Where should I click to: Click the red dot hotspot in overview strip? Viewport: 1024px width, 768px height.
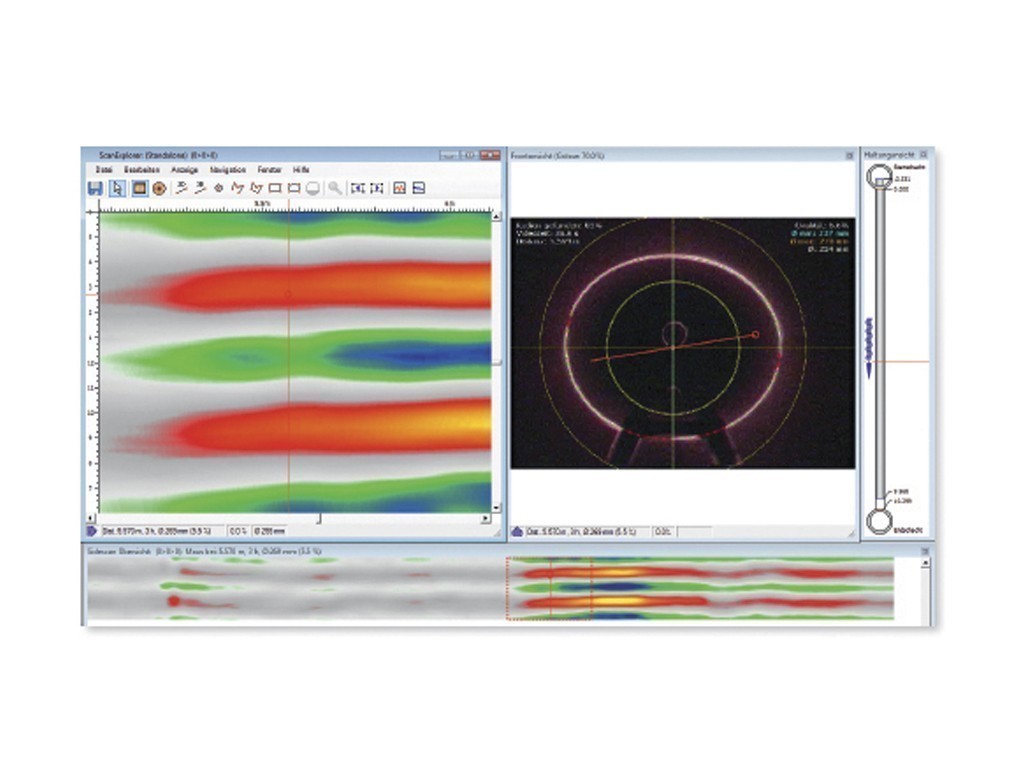pos(174,600)
